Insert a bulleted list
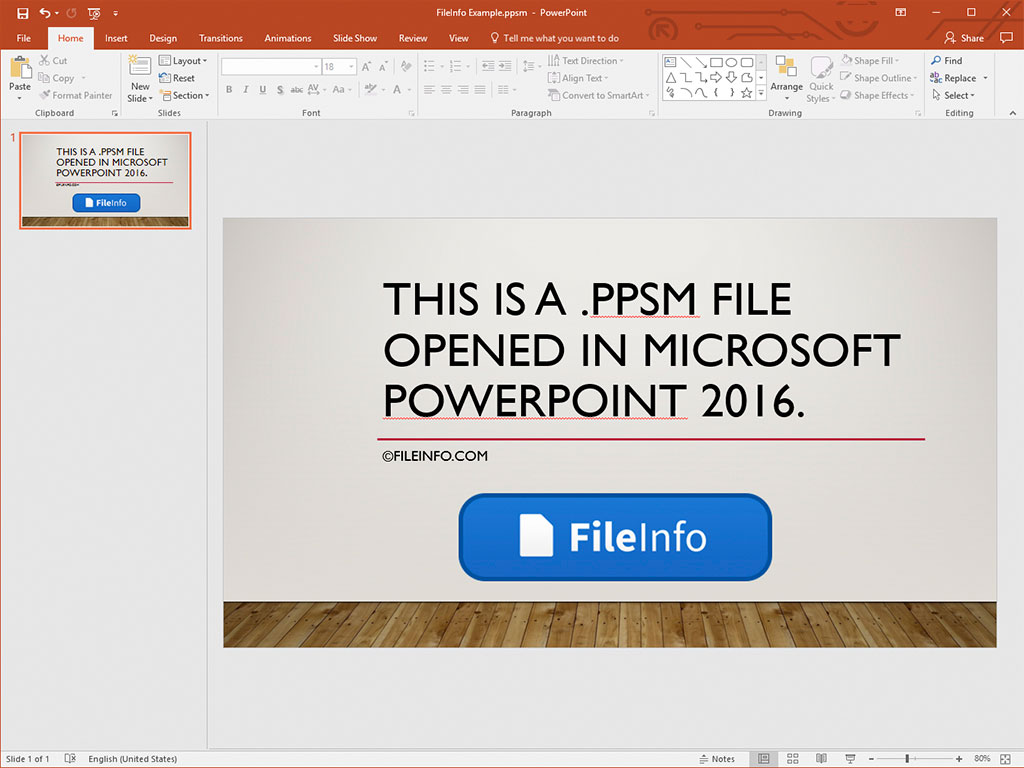 (x=429, y=66)
